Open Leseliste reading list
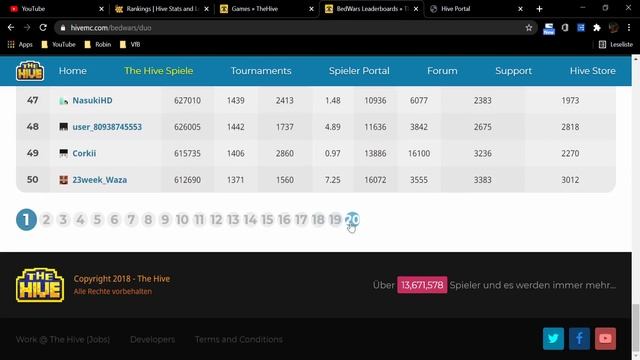 [x=616, y=44]
